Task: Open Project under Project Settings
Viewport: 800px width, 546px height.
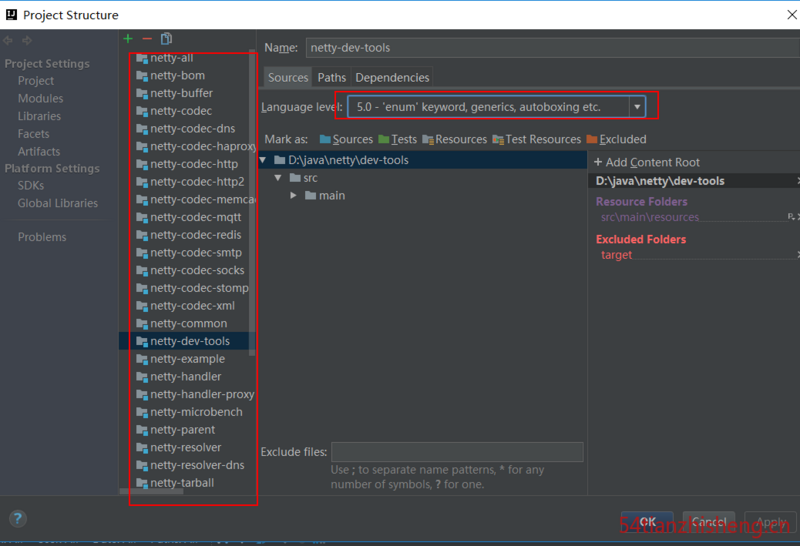Action: [36, 81]
